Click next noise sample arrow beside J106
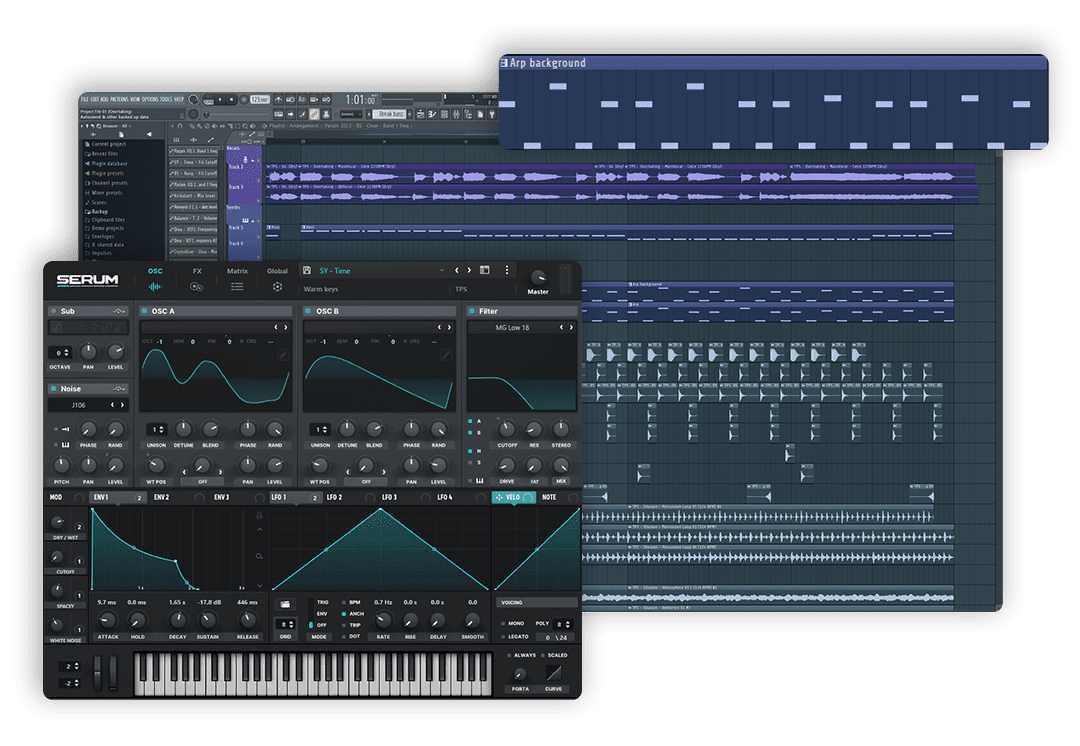This screenshot has height=746, width=1080. [123, 405]
